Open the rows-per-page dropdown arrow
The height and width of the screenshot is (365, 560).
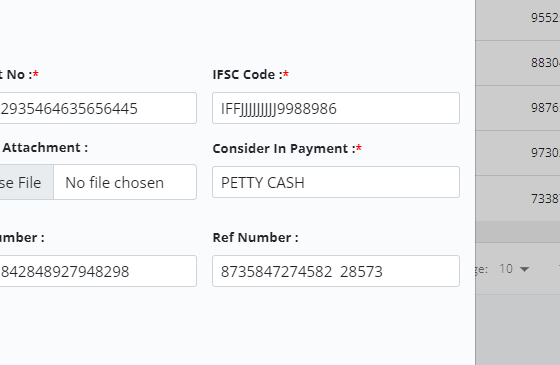(524, 269)
